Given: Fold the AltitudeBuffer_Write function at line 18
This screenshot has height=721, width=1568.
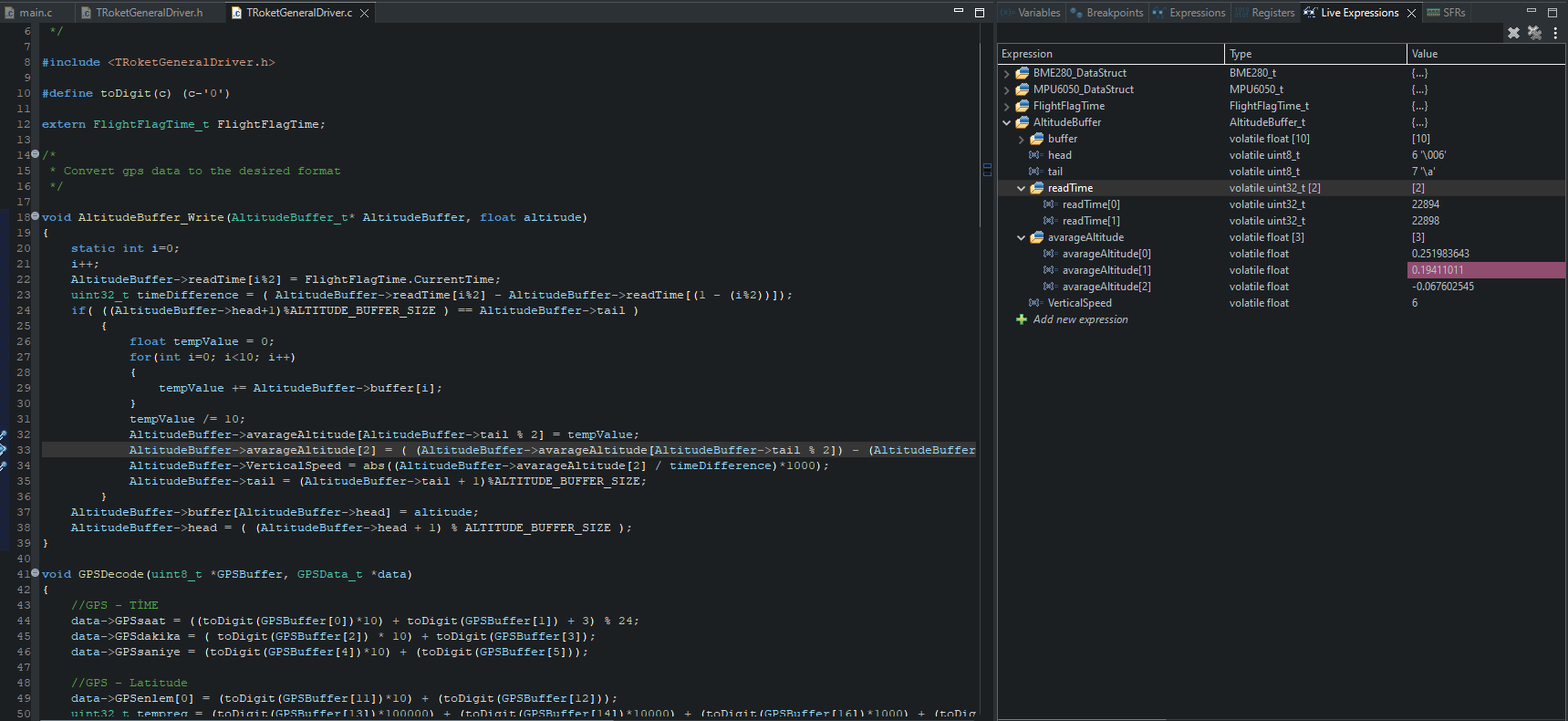Looking at the screenshot, I should pos(35,216).
